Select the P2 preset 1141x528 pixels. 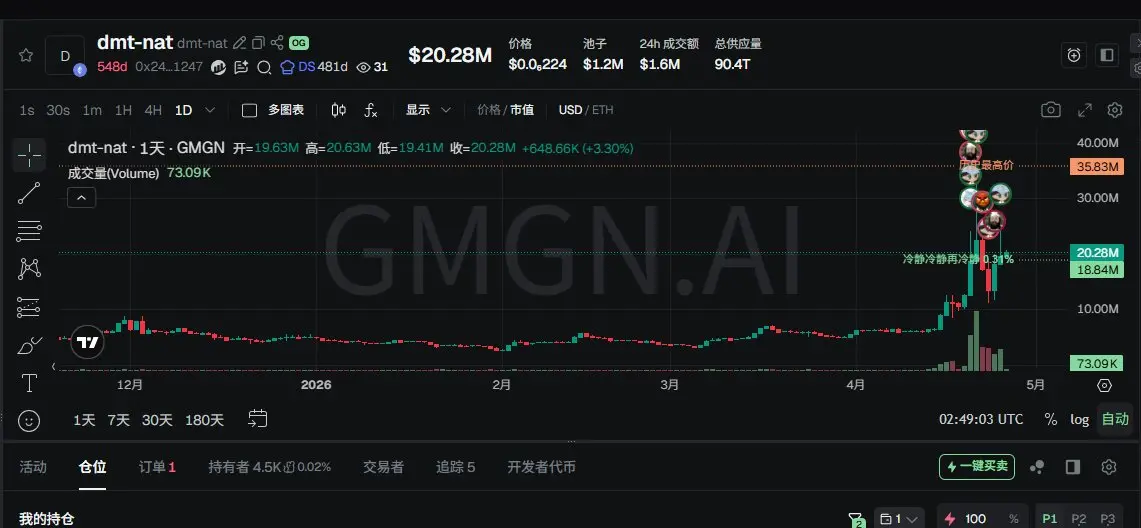1079,519
